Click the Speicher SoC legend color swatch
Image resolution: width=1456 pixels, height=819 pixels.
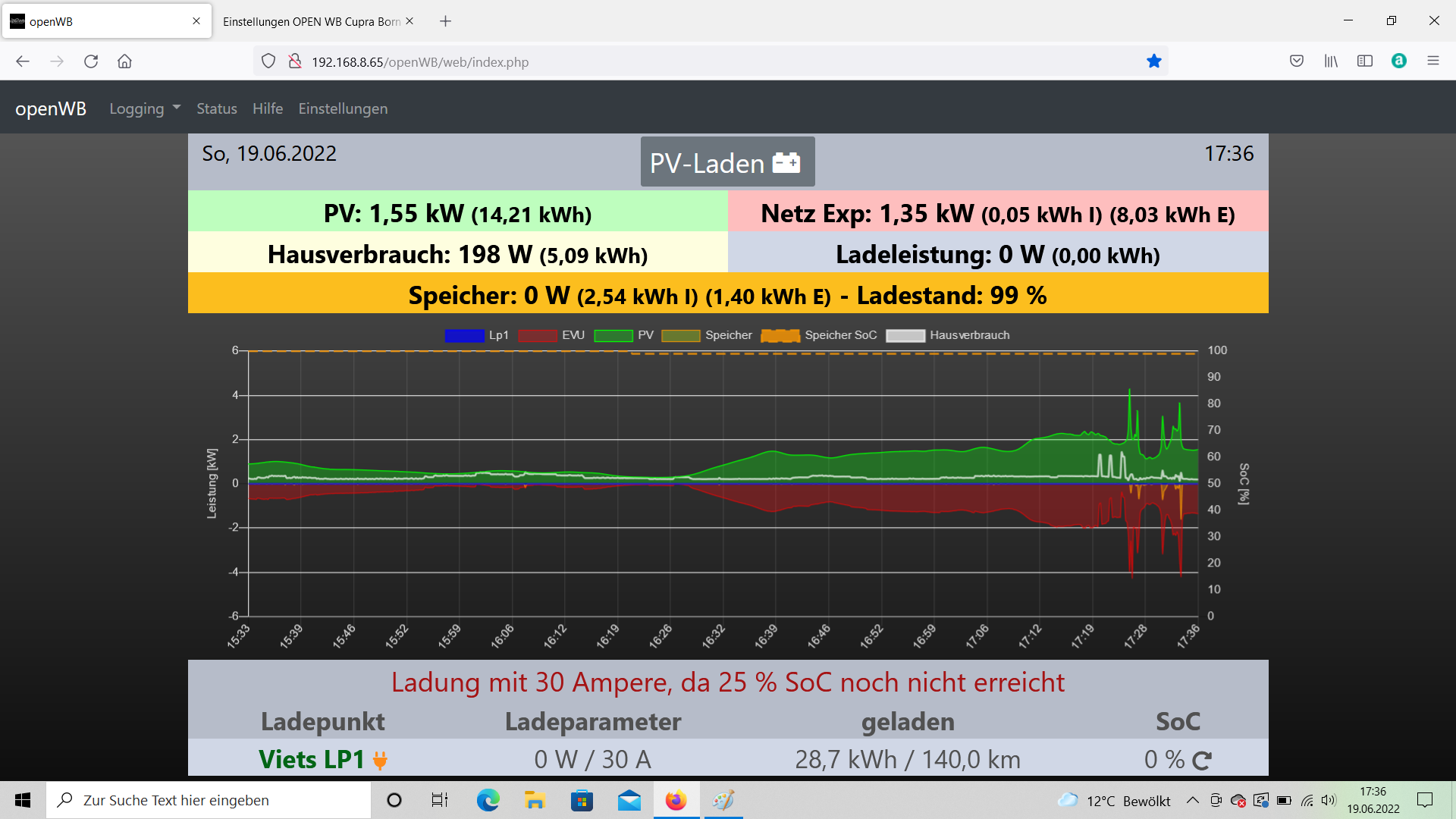pyautogui.click(x=780, y=335)
